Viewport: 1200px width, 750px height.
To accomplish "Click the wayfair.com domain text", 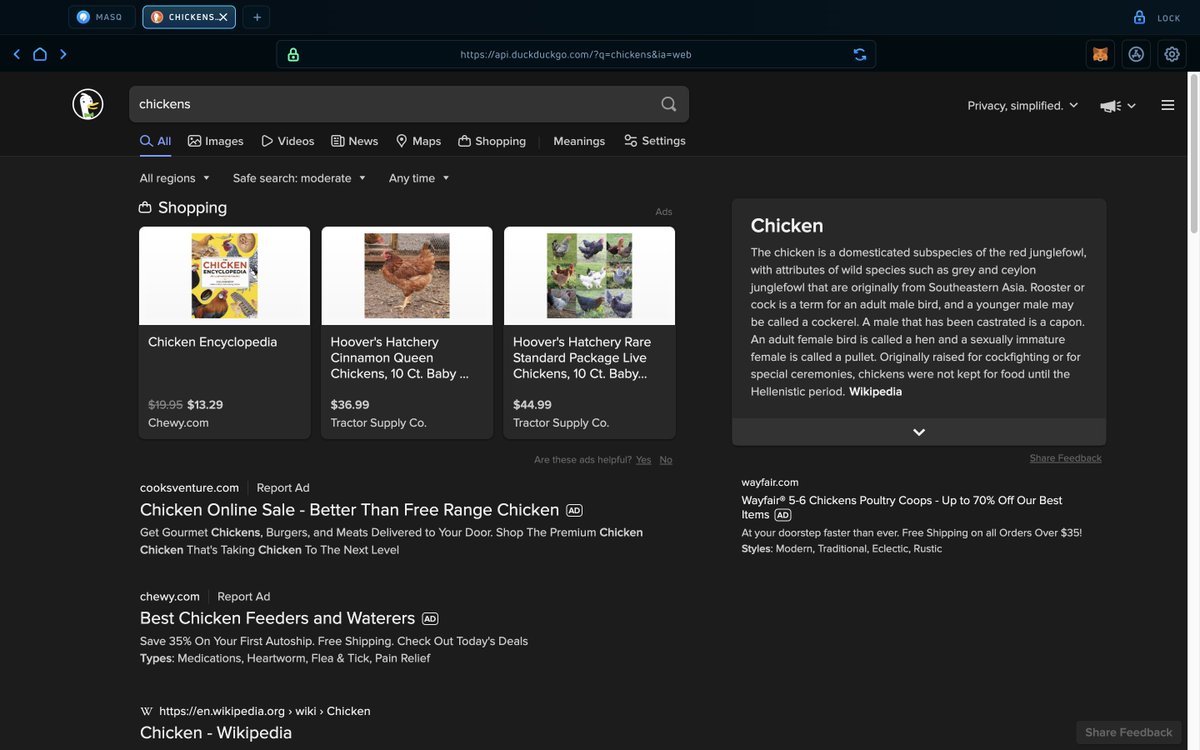I will coord(770,482).
